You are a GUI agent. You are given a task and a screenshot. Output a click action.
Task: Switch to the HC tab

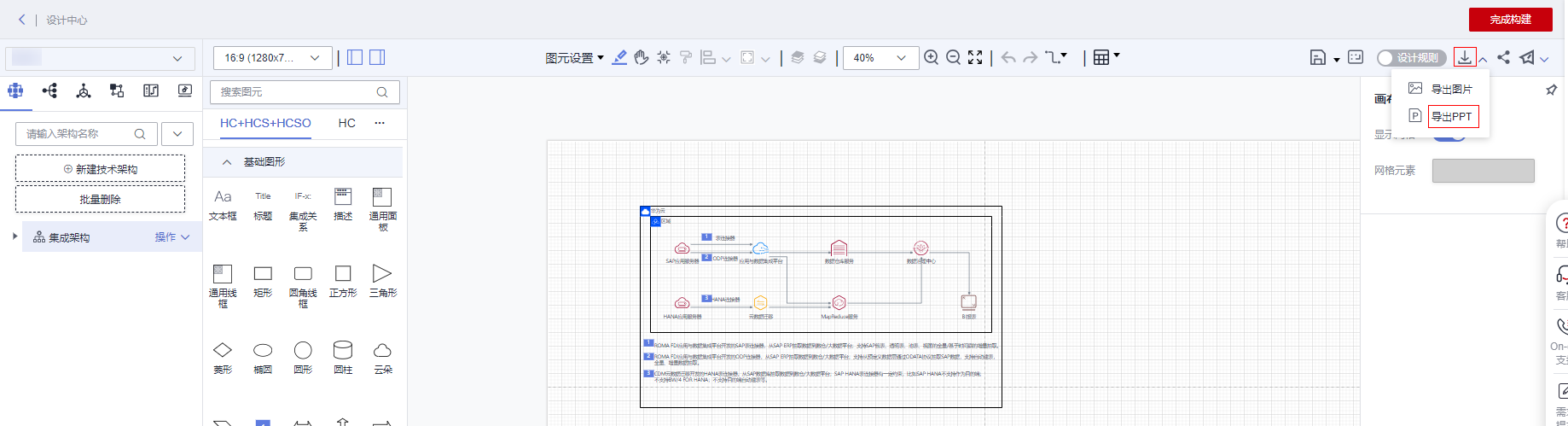pos(346,123)
